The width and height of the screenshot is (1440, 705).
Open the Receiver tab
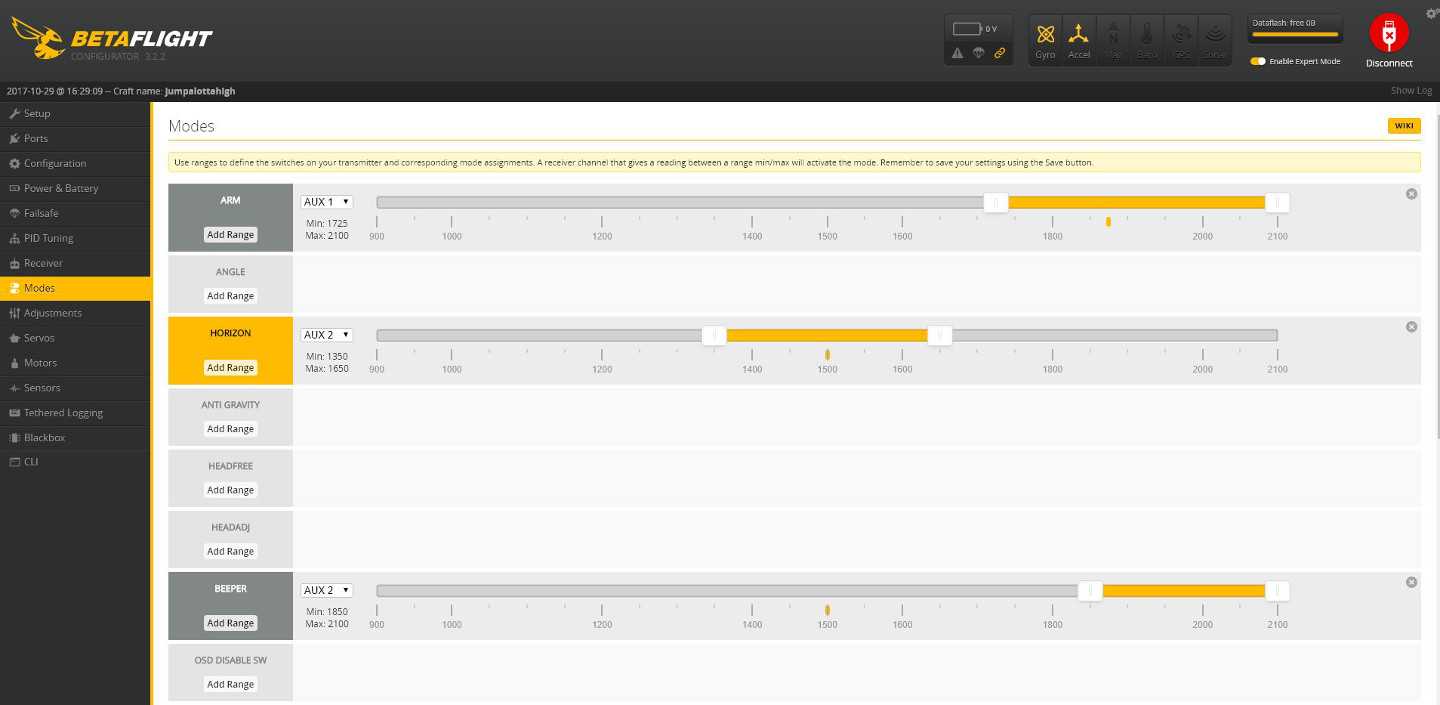click(x=76, y=264)
